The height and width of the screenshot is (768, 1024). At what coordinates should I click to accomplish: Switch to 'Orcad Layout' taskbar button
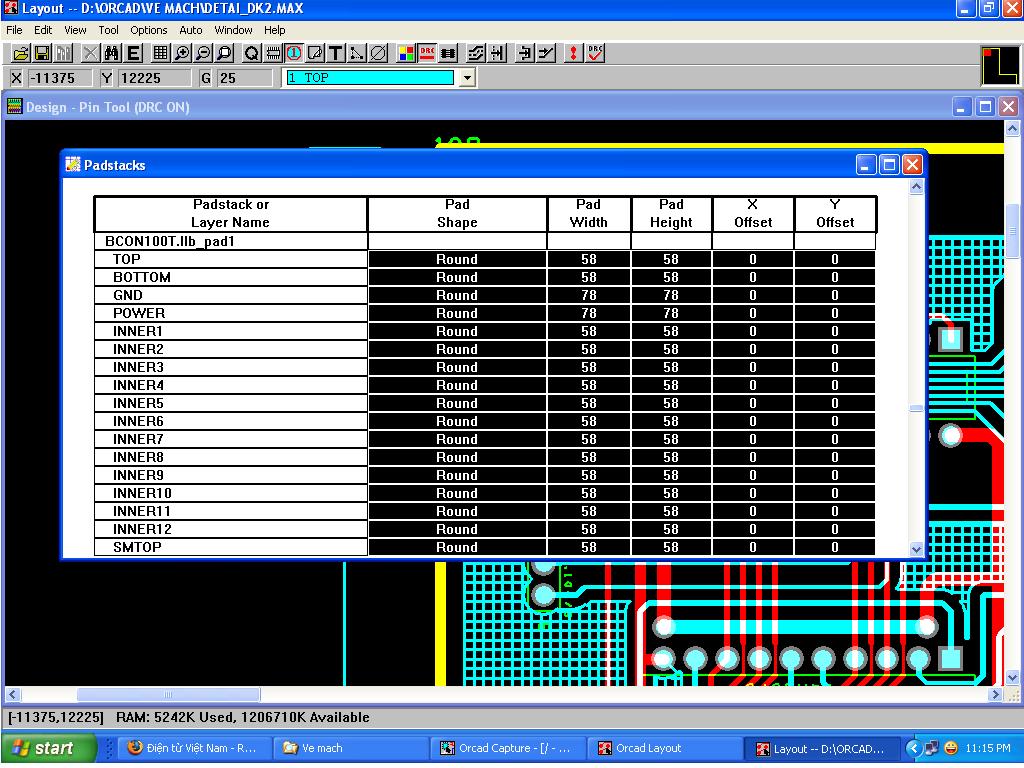[665, 748]
